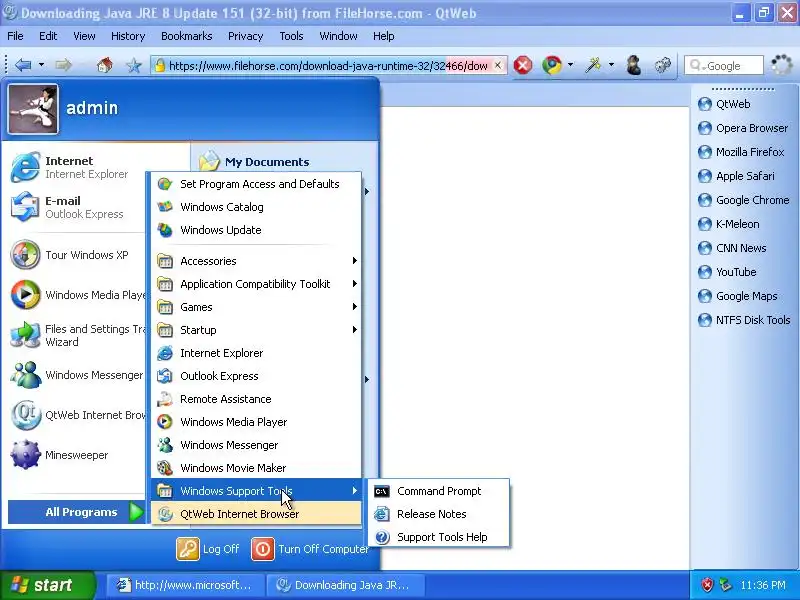The image size is (800, 600).
Task: Open Mozilla Firefox bookmark link
Action: click(741, 152)
